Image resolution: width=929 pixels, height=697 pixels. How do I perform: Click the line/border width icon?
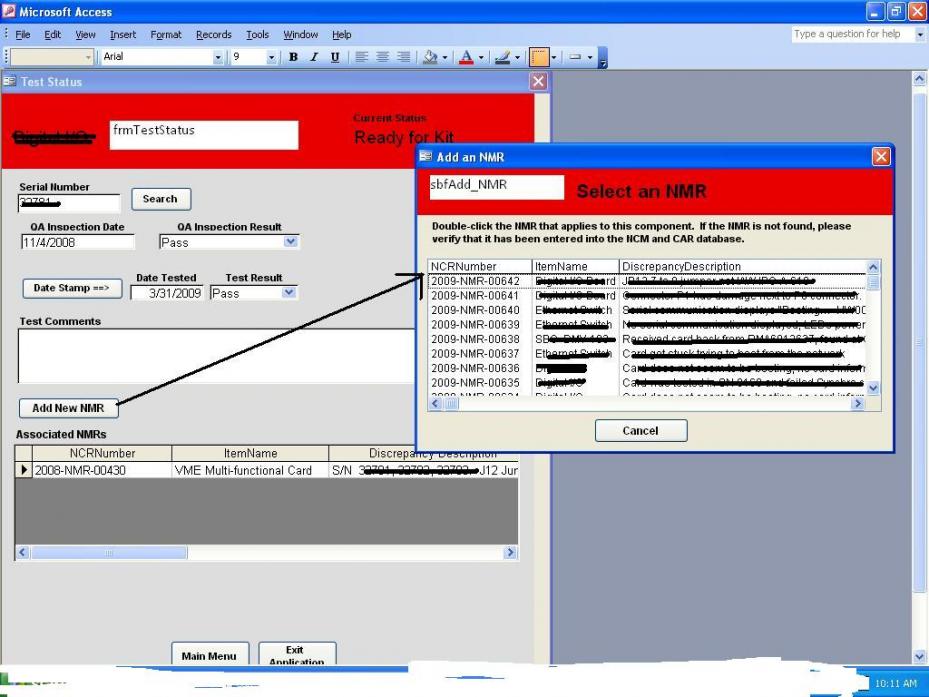click(x=539, y=57)
